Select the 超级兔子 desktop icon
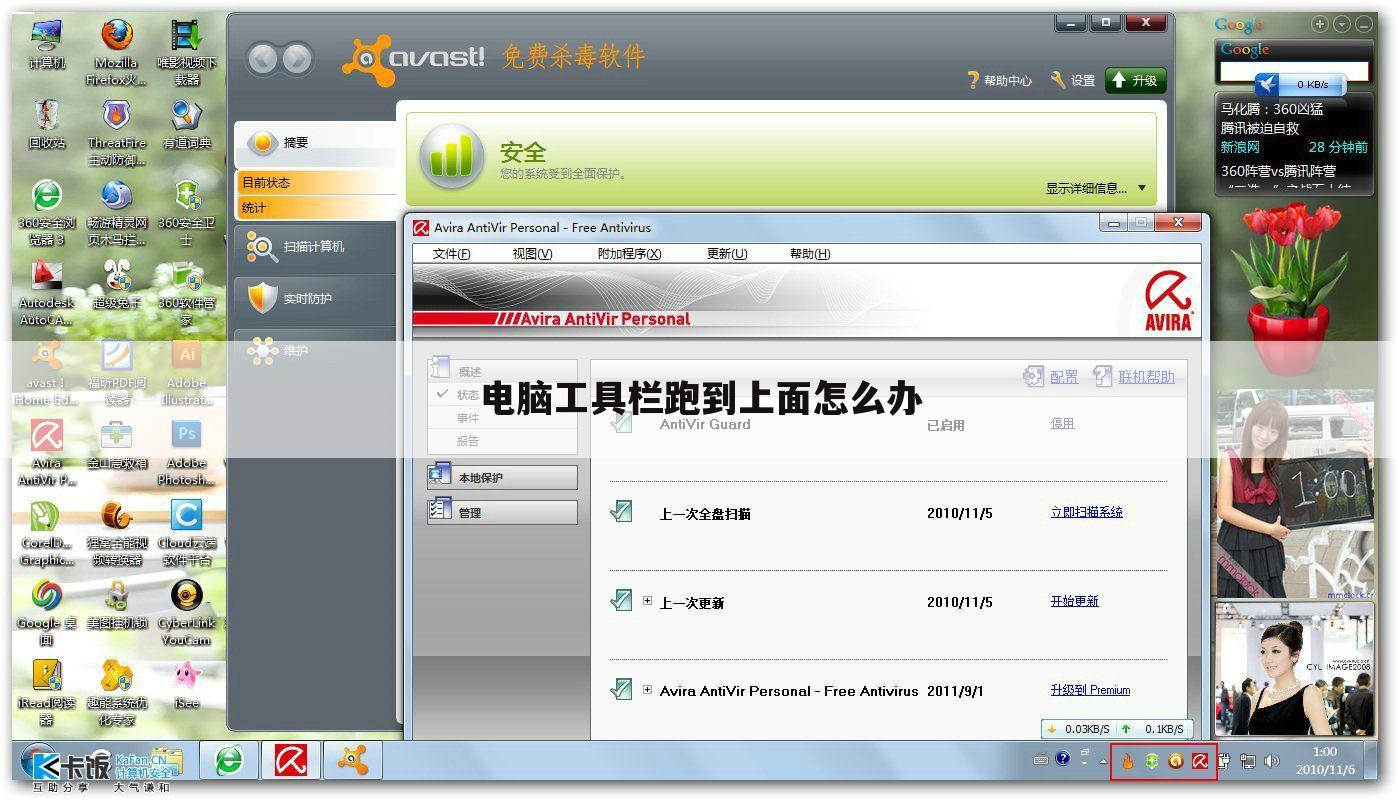The height and width of the screenshot is (800, 1398). pos(116,284)
